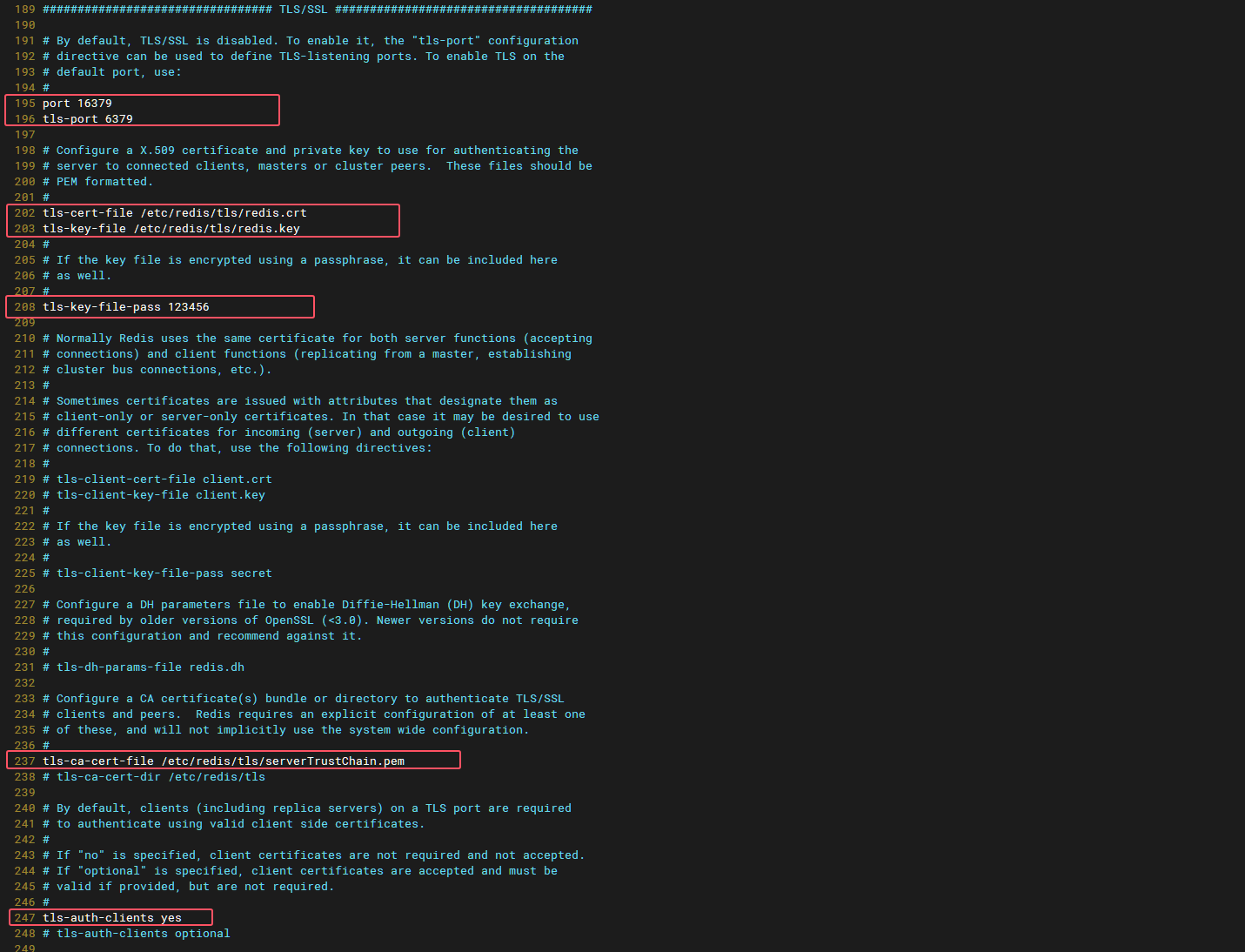Click the commented tls-client-cert-file client.crt line

coord(157,479)
